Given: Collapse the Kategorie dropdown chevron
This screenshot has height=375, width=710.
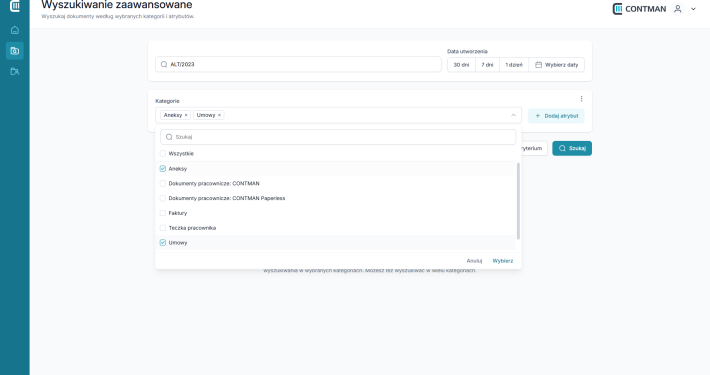Looking at the screenshot, I should point(513,115).
